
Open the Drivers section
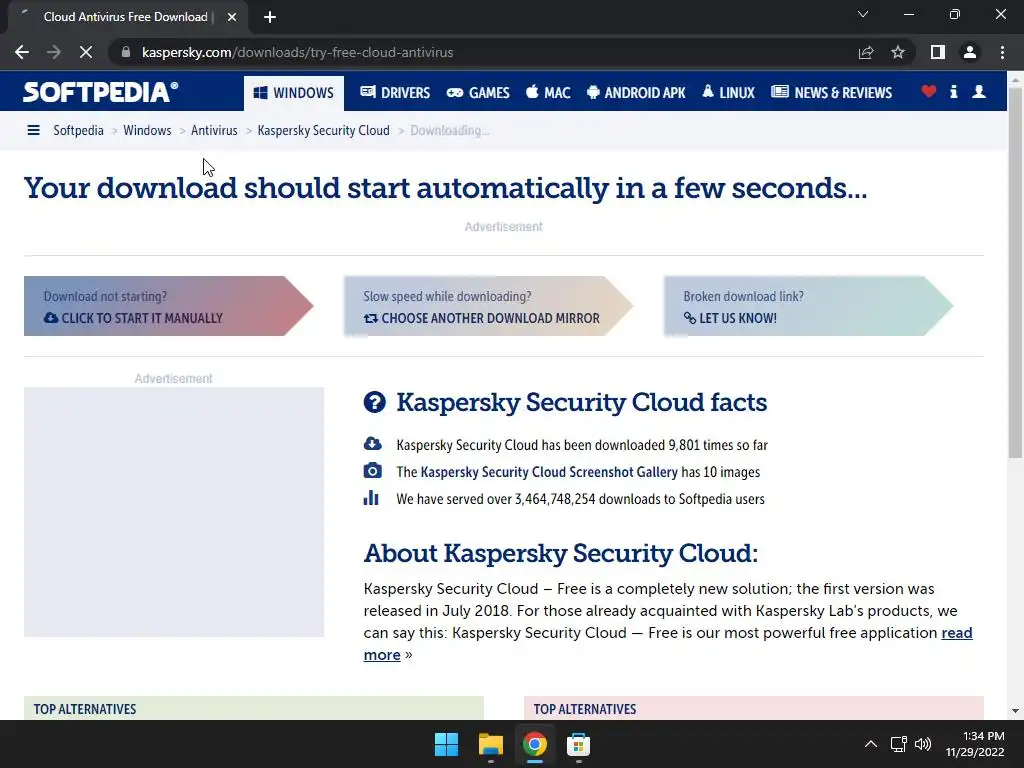(395, 93)
